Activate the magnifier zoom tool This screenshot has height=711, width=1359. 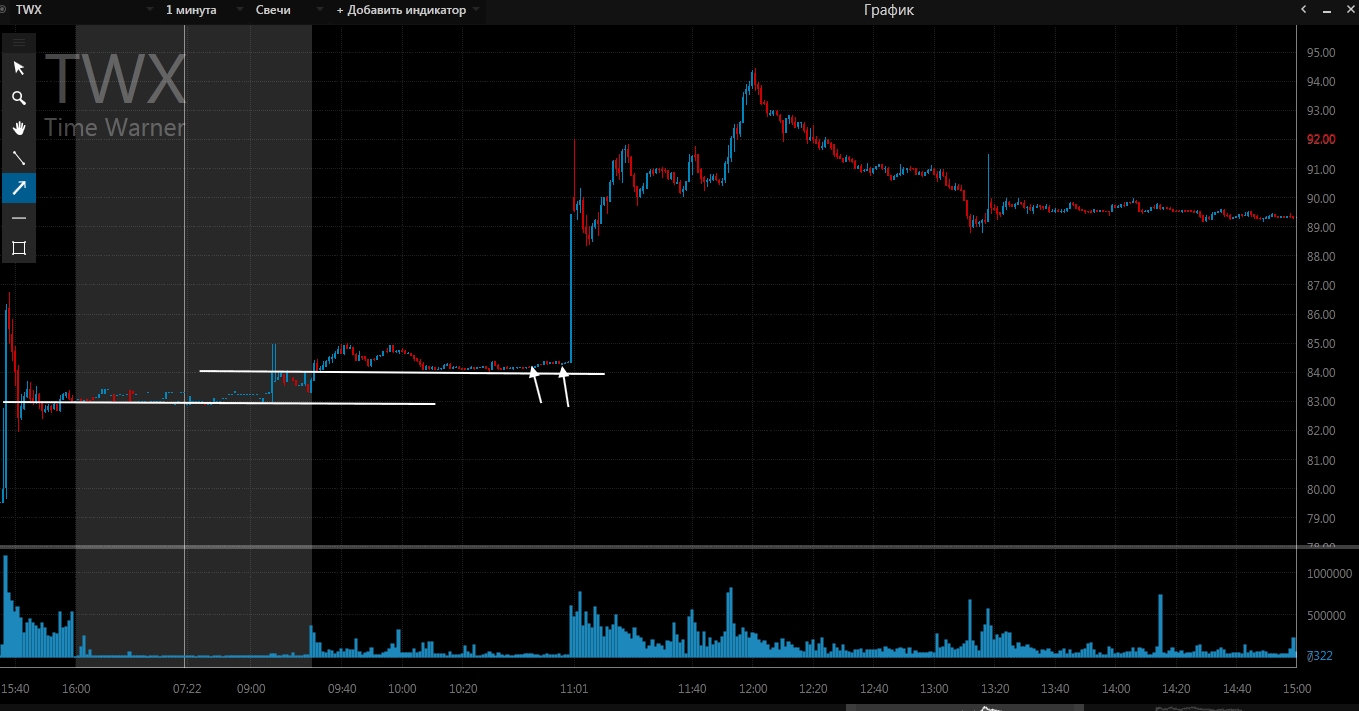(x=19, y=98)
